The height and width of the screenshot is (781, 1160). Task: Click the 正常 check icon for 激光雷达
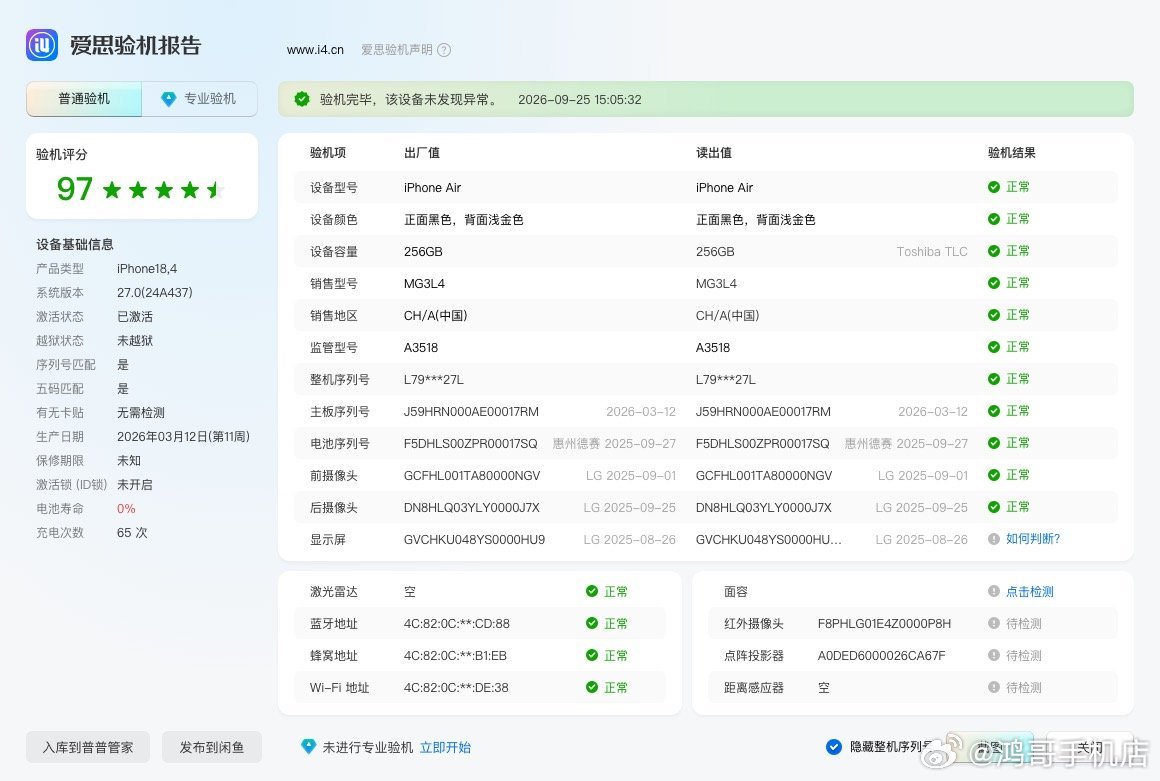[591, 591]
